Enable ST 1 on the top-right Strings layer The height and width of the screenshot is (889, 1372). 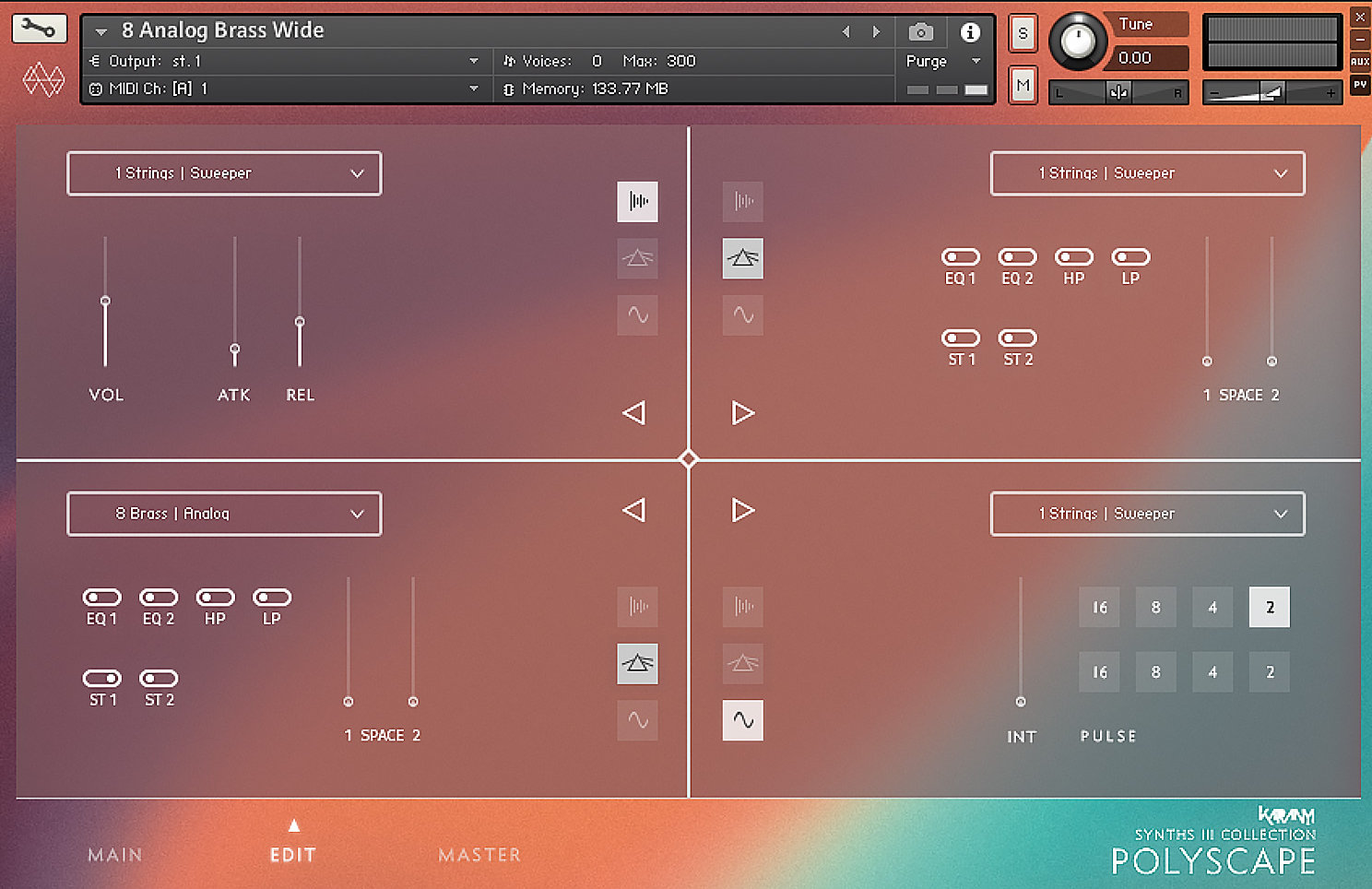pyautogui.click(x=961, y=338)
